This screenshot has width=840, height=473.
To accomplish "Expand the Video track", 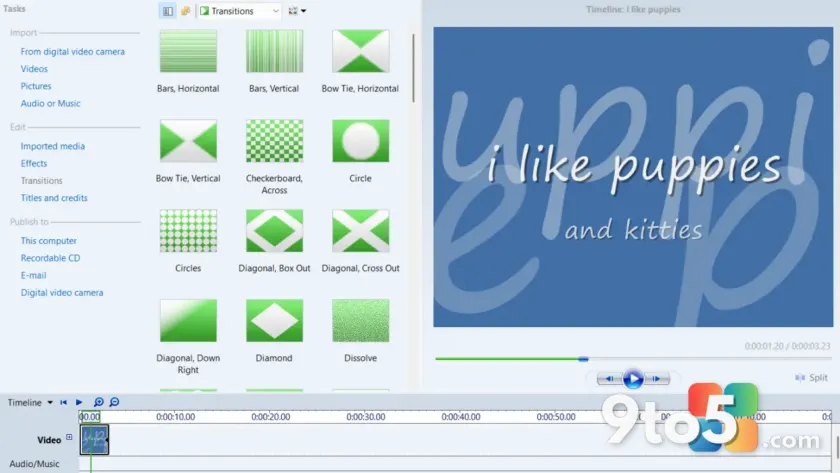I will 69,437.
